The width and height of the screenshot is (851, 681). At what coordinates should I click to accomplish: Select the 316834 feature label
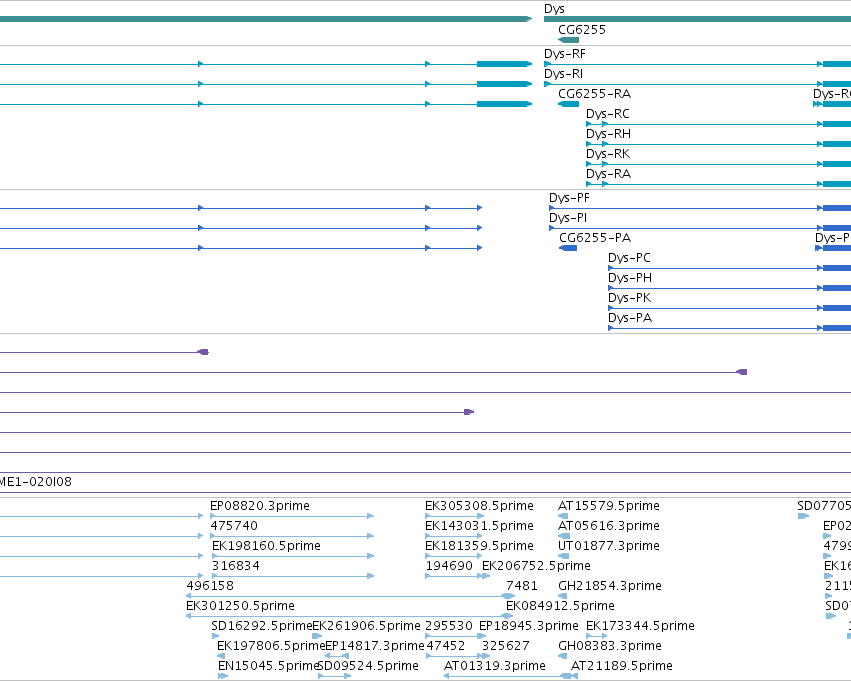[236, 567]
